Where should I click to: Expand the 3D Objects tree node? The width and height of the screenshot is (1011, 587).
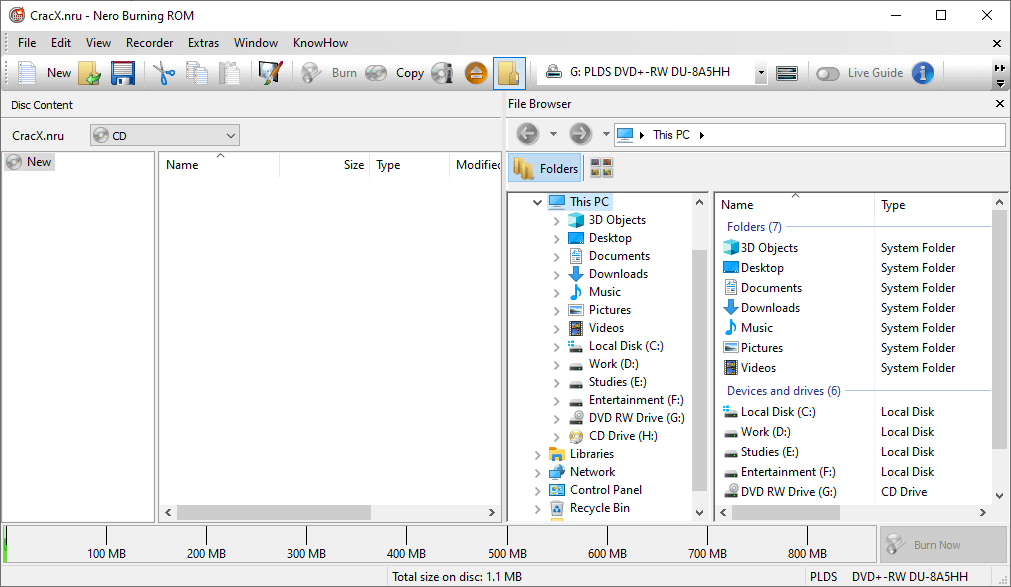click(x=556, y=221)
